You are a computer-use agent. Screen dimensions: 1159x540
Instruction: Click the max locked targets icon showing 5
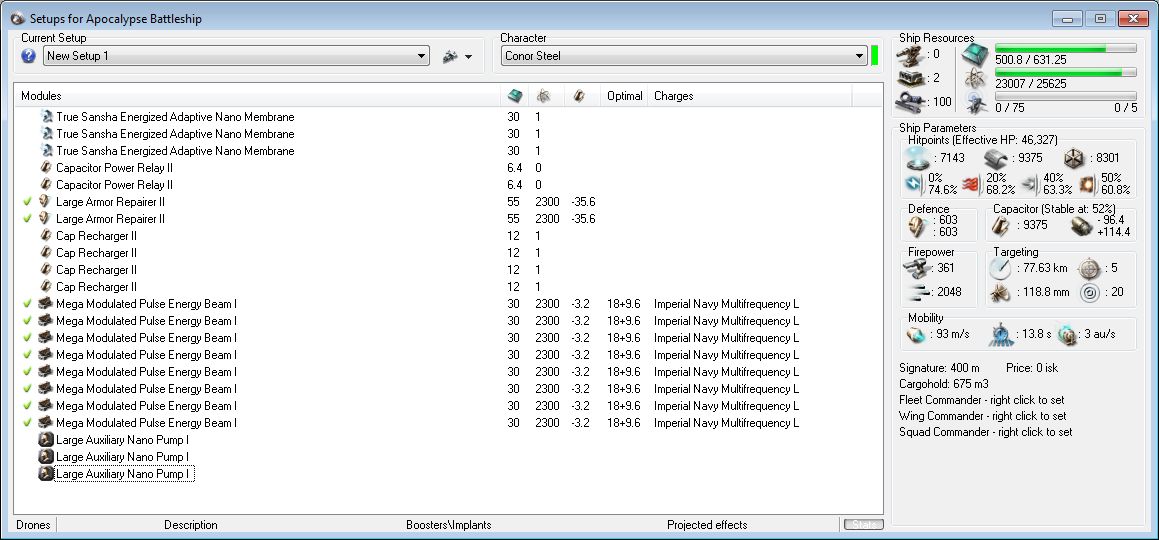point(1090,269)
